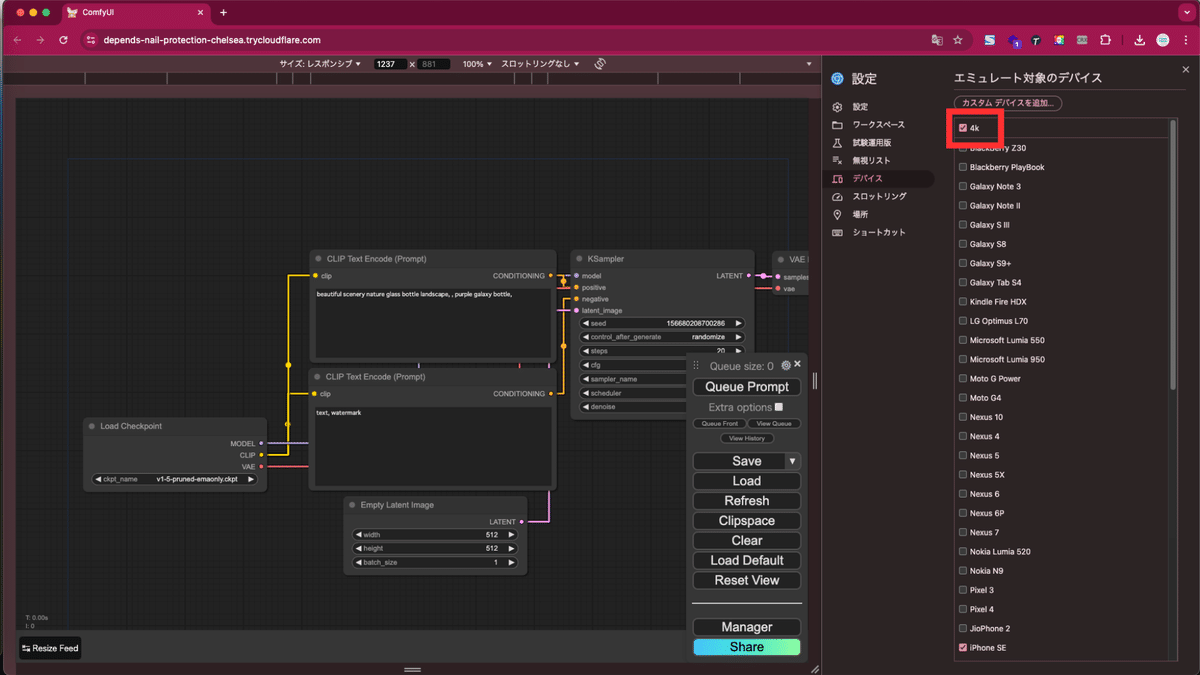Close the ComfyUI browser tab
Image resolution: width=1200 pixels, height=675 pixels.
click(x=200, y=12)
